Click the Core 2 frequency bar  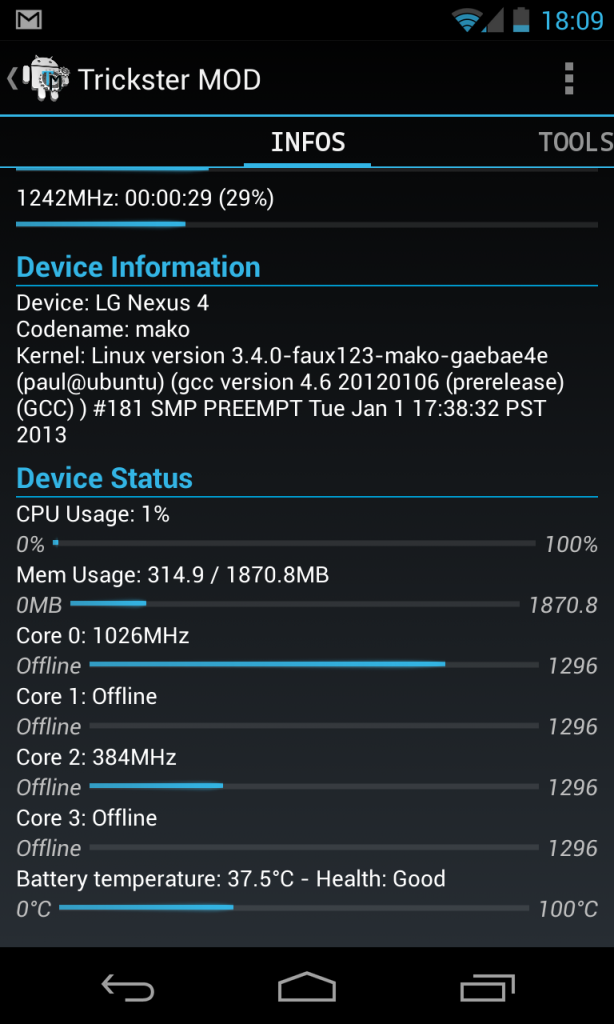[314, 787]
